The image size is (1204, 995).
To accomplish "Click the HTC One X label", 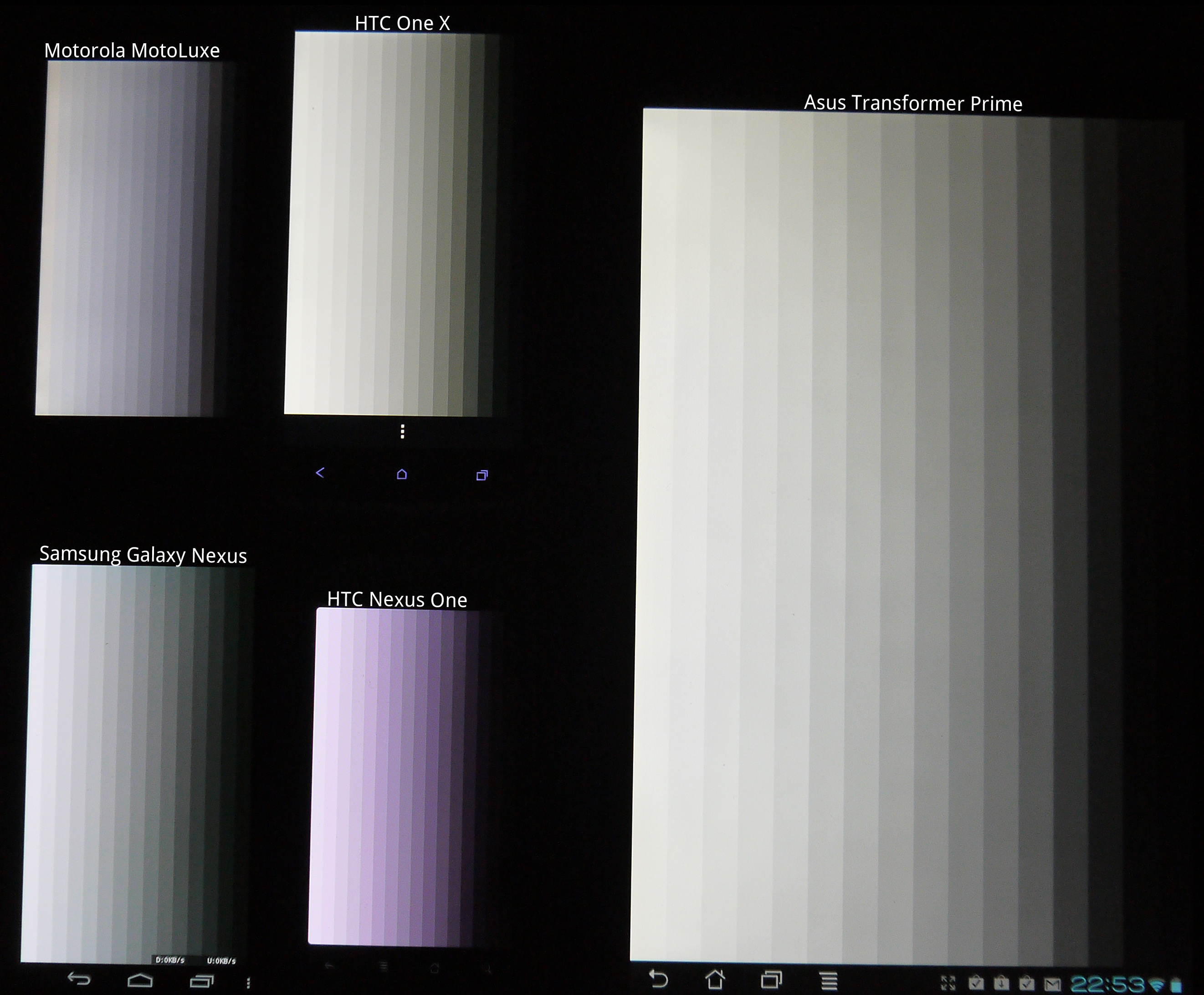I will point(403,23).
